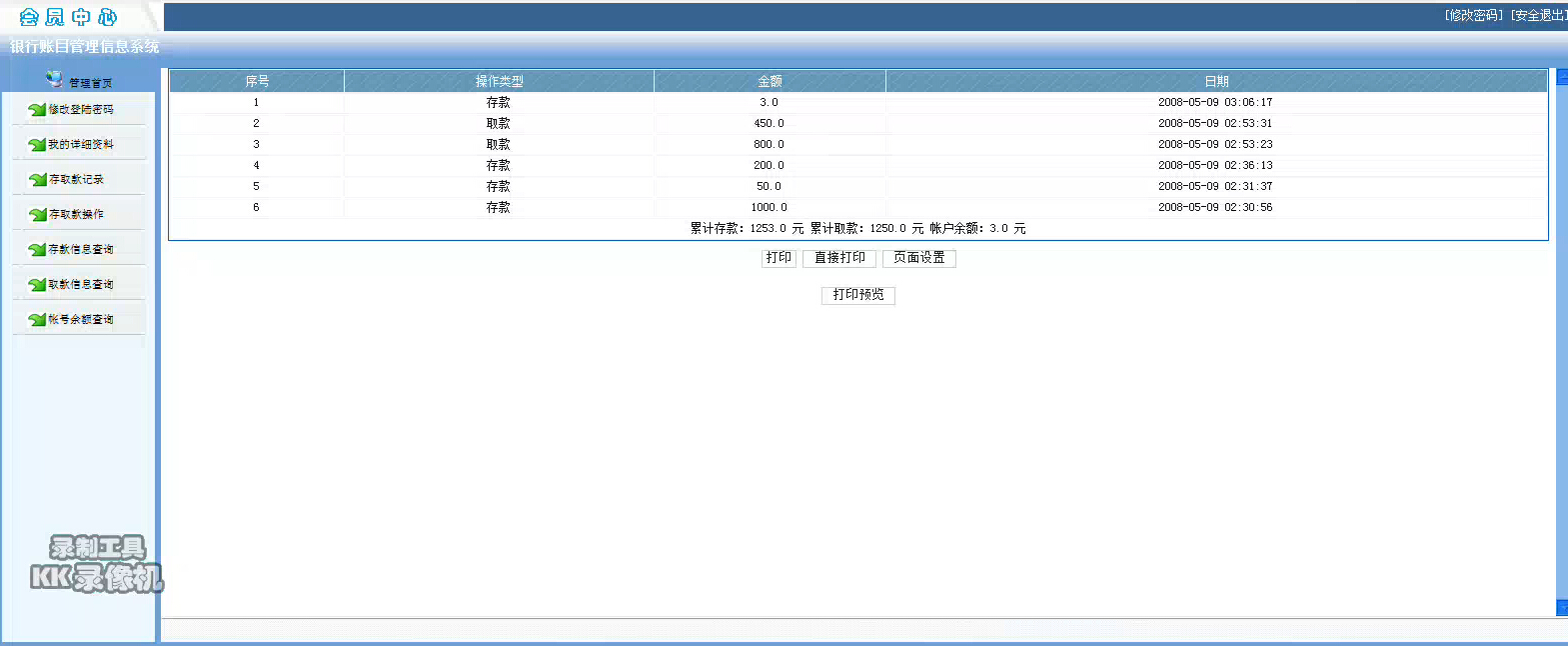
Task: Click 取款 in row 3's operation type
Action: (499, 144)
